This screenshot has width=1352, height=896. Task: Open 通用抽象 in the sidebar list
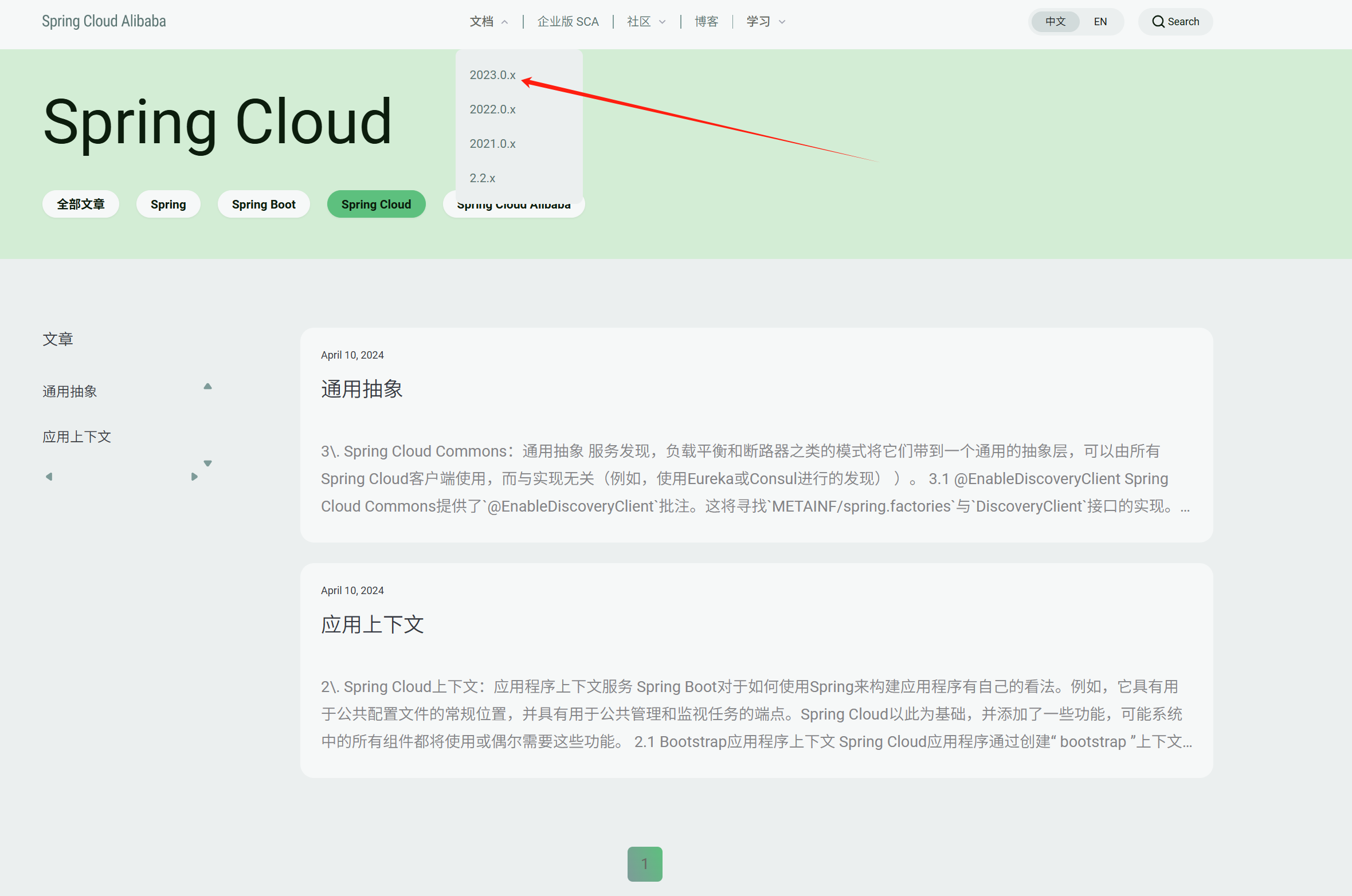pos(70,391)
